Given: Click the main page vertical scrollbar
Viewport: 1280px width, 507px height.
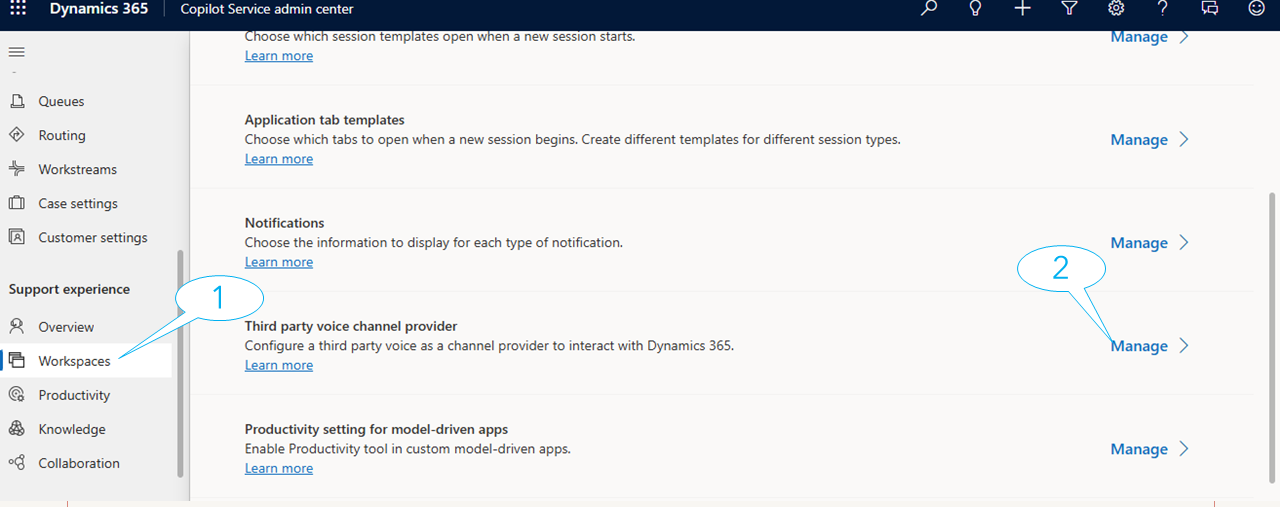Looking at the screenshot, I should coord(1272,342).
